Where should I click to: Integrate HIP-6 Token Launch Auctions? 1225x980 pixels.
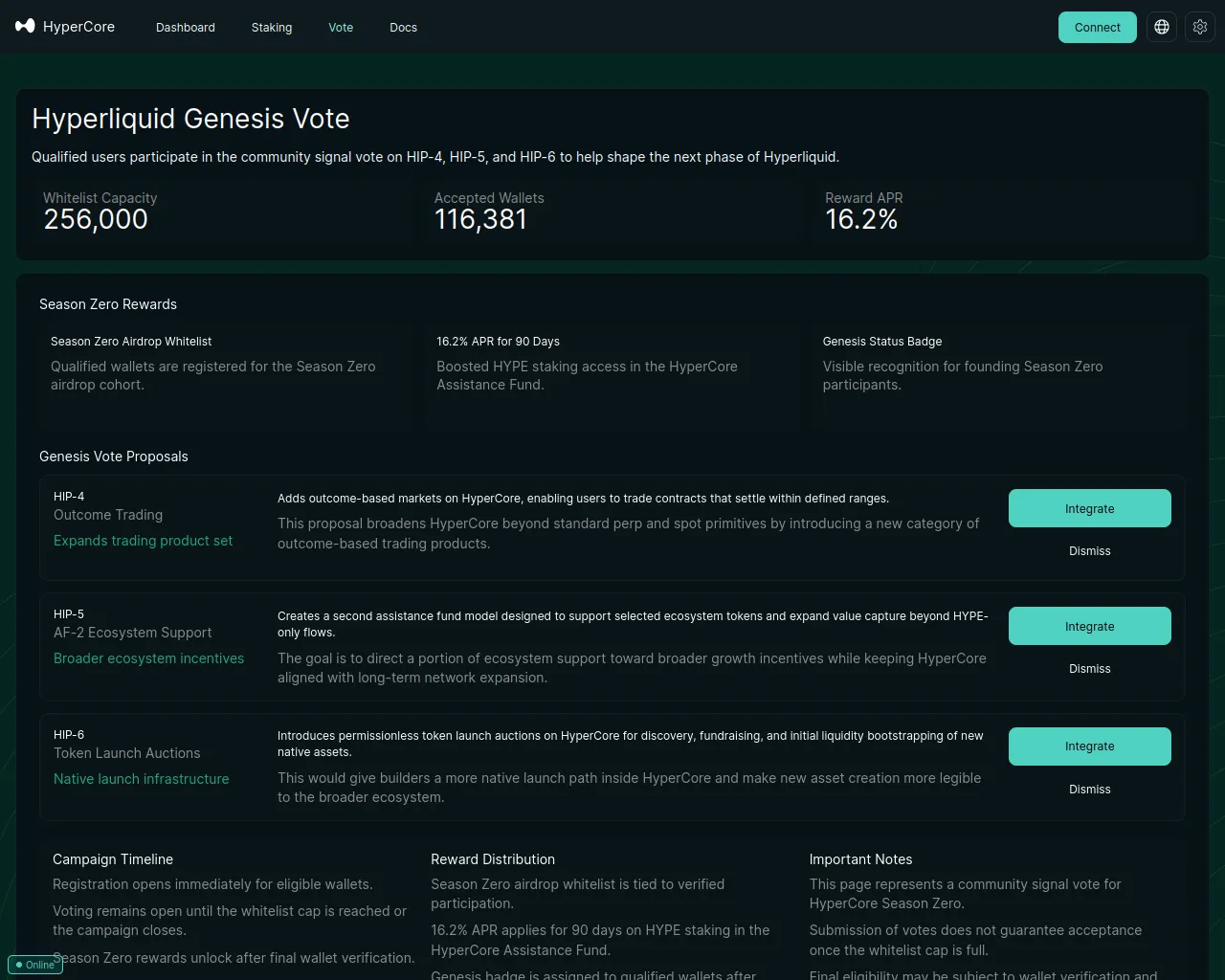pyautogui.click(x=1089, y=746)
